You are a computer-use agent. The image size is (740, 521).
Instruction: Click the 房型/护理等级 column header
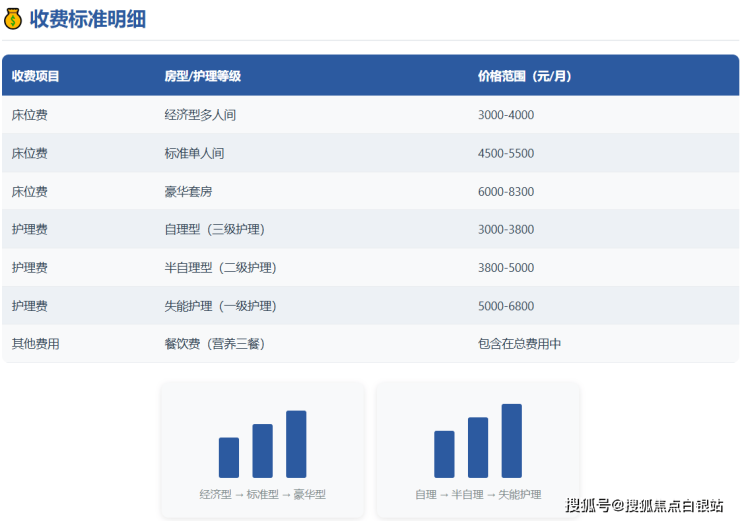point(202,76)
